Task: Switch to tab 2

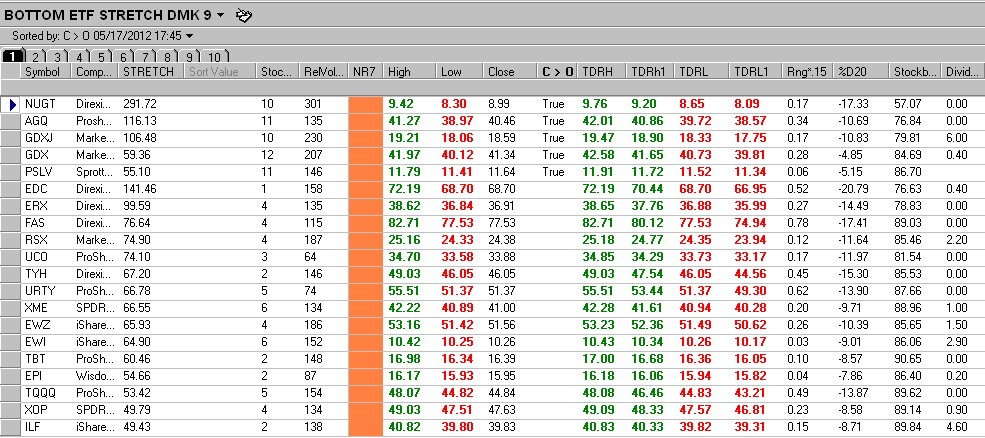Action: (35, 56)
